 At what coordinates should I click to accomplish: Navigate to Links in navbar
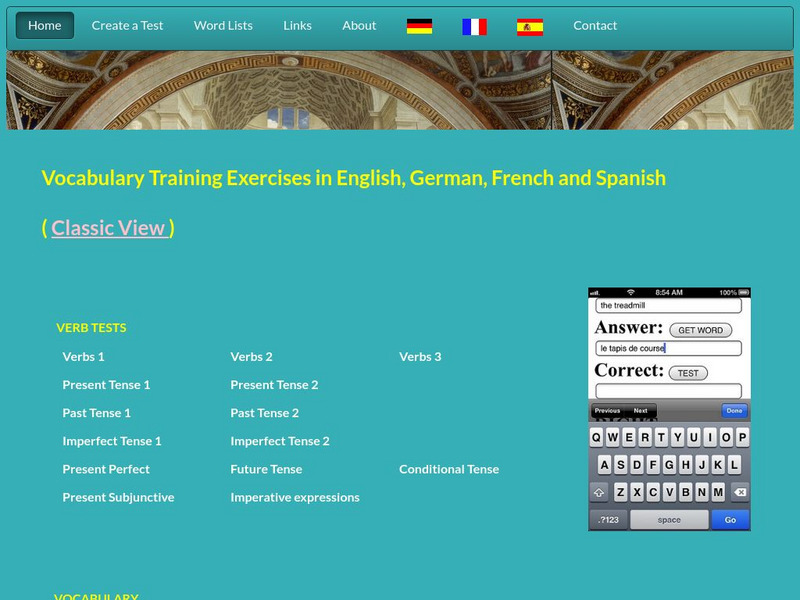[x=297, y=26]
